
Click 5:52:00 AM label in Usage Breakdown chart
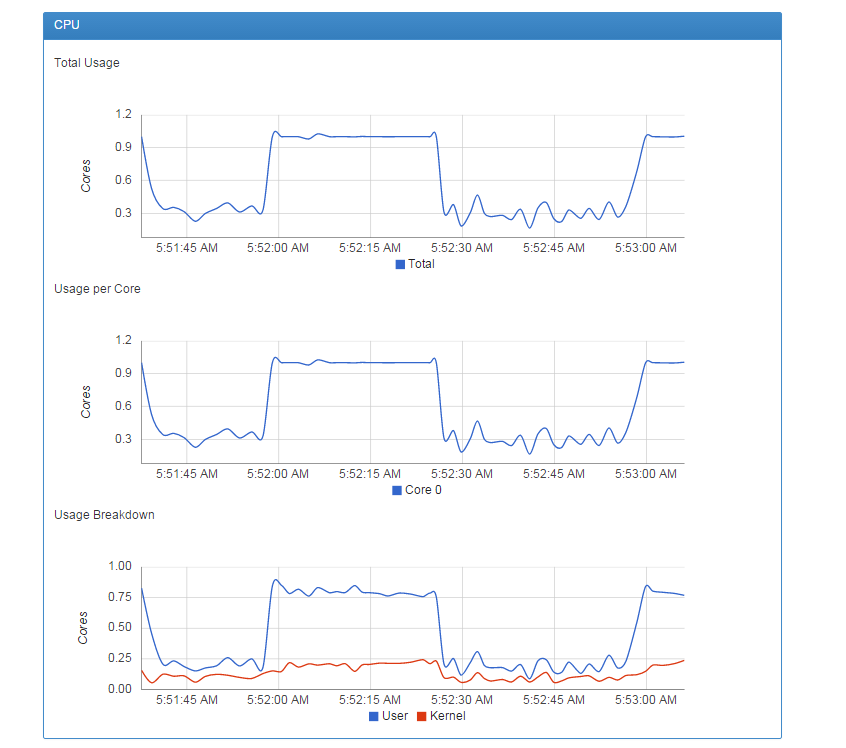point(278,701)
